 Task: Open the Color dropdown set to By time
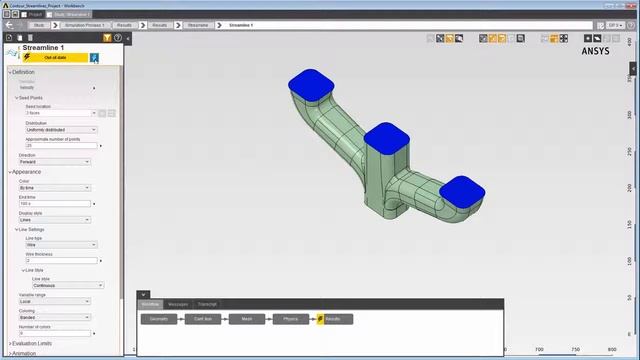click(54, 188)
